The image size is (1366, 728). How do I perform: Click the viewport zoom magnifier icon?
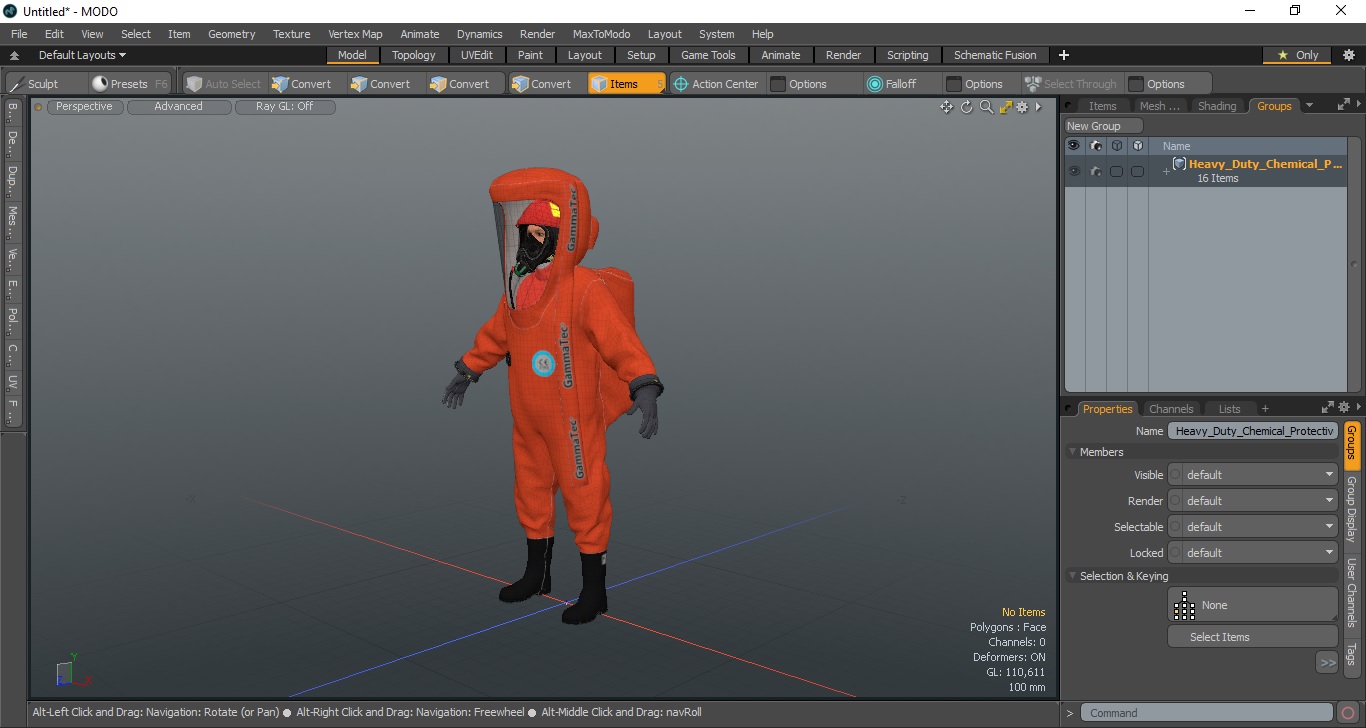click(x=986, y=107)
